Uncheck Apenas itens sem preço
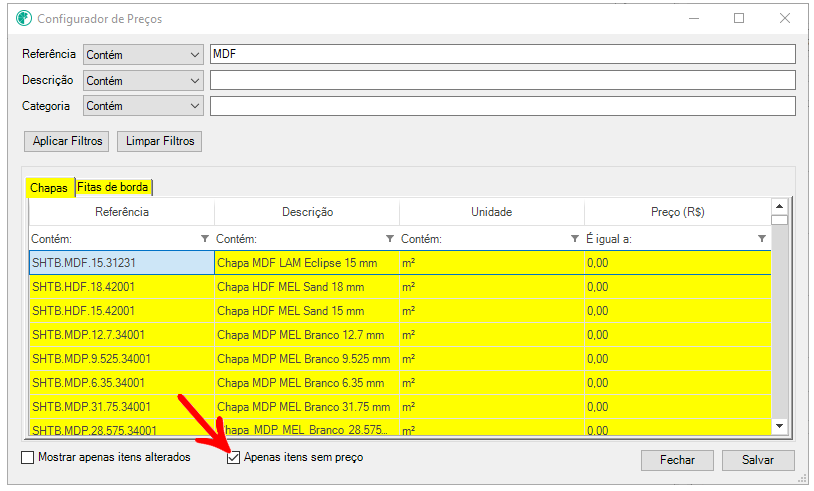Image resolution: width=814 pixels, height=491 pixels. point(234,457)
